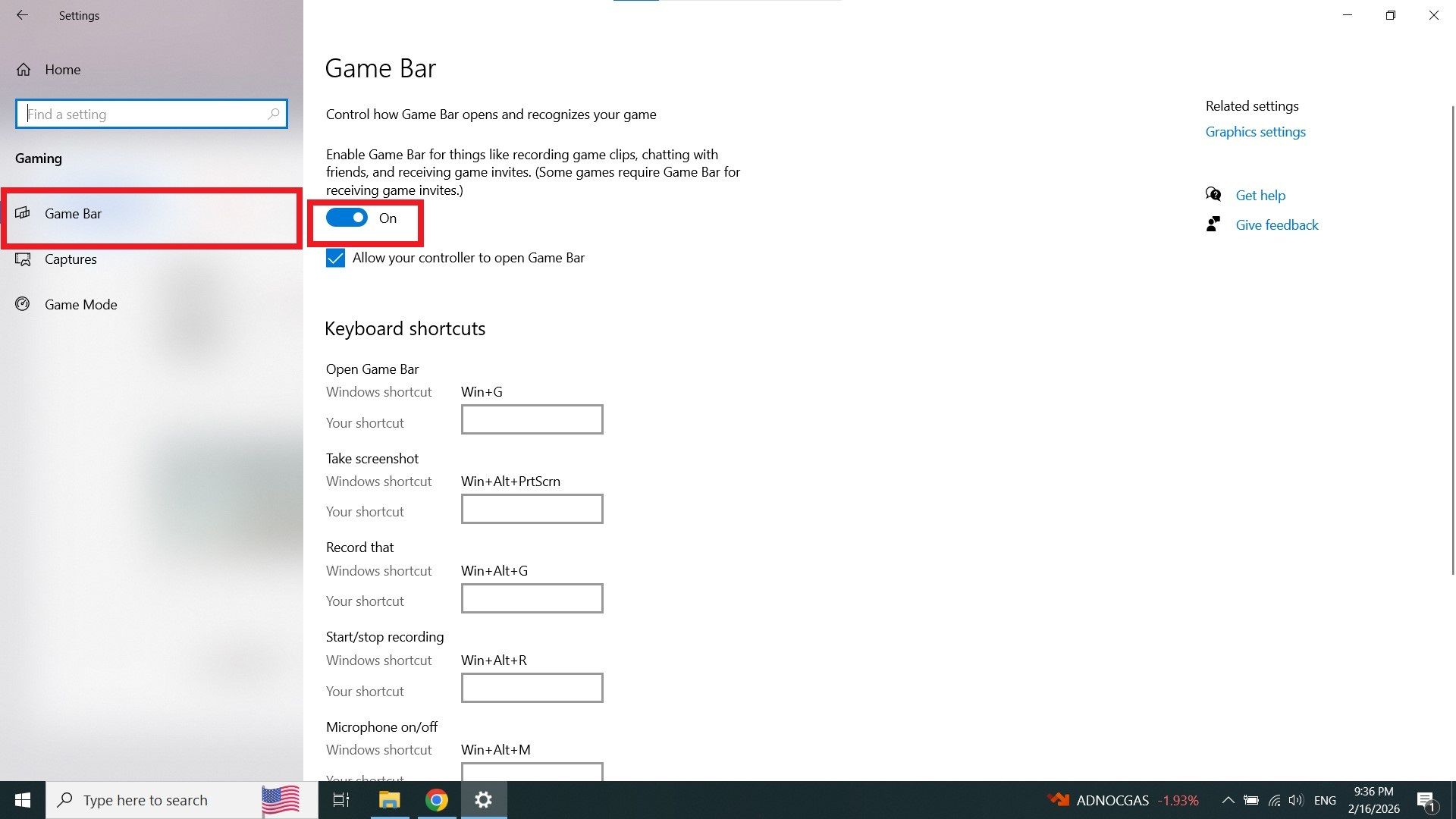Image resolution: width=1456 pixels, height=819 pixels.
Task: Click the Find a setting search box
Action: pyautogui.click(x=151, y=114)
